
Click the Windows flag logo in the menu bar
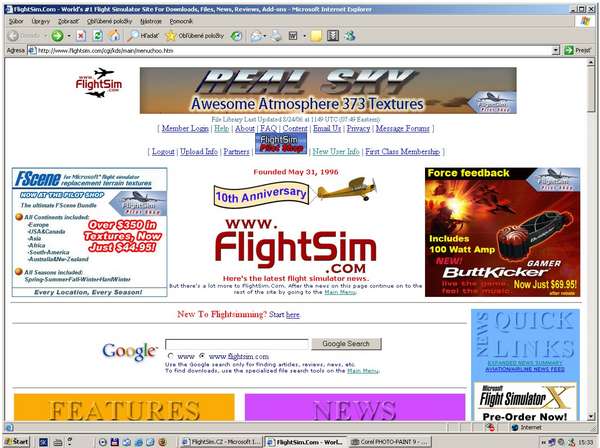(x=585, y=21)
